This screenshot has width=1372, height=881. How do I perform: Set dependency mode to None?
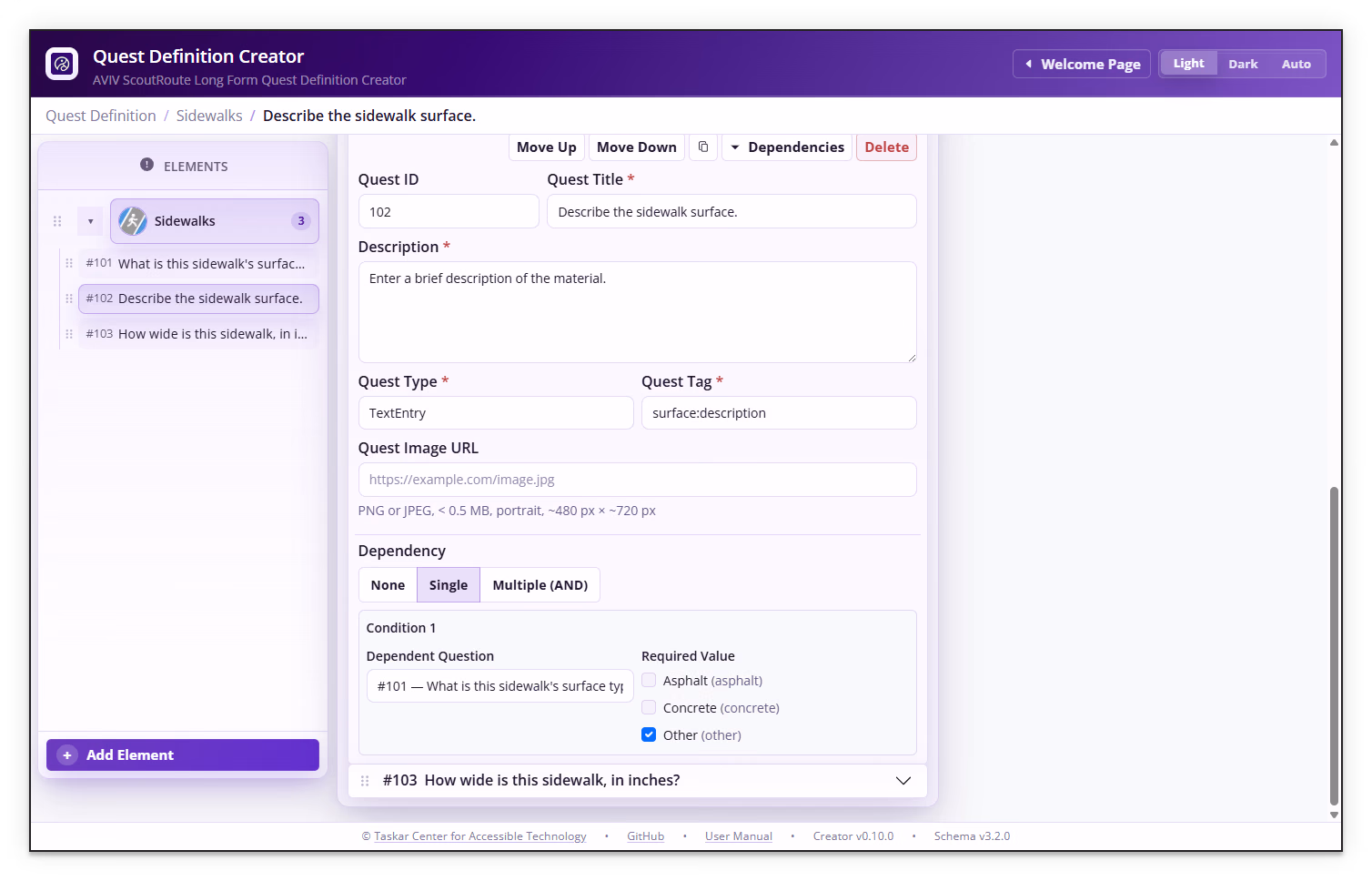[388, 585]
